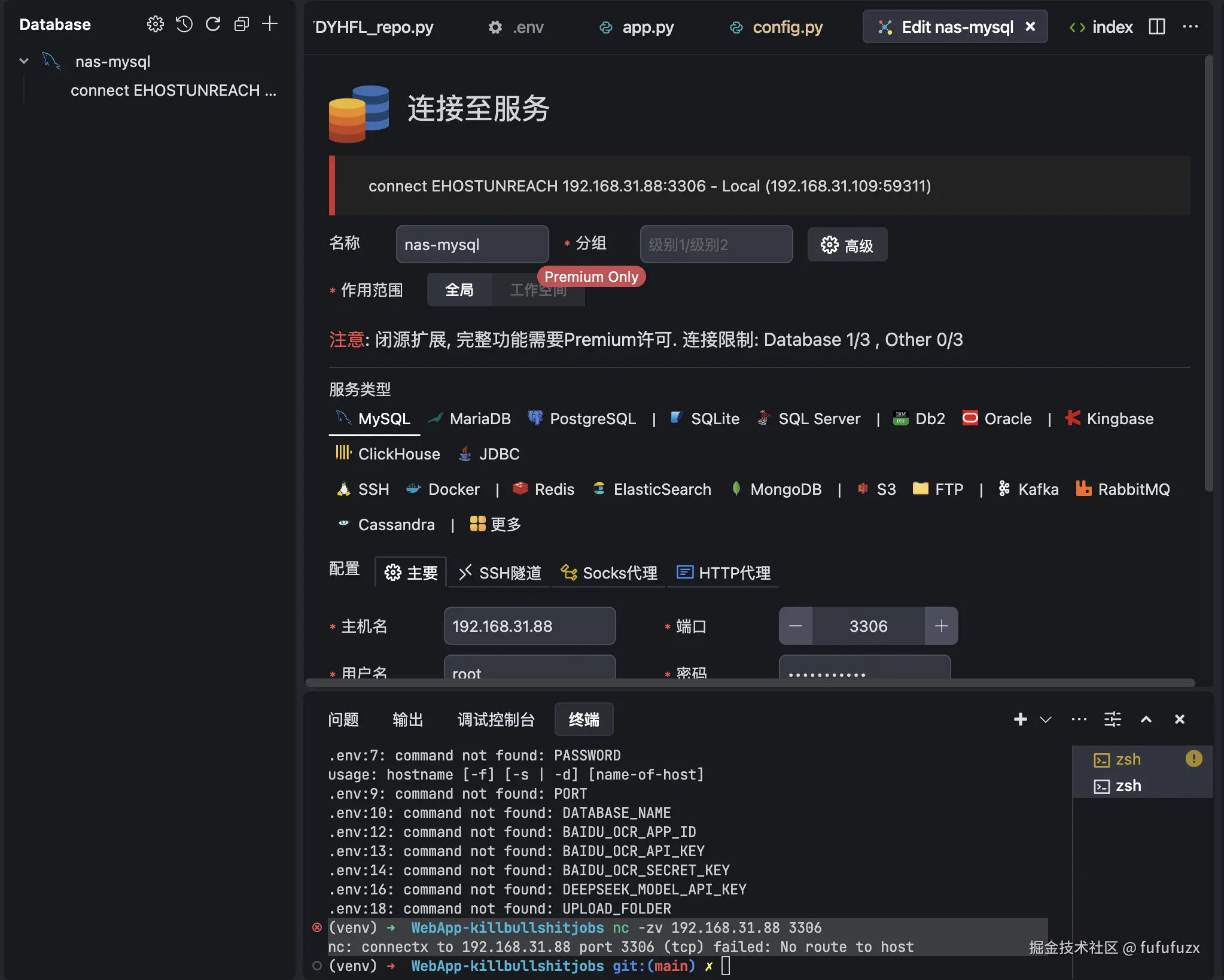Choose SQL Server service type
This screenshot has height=980, width=1224.
click(x=809, y=419)
